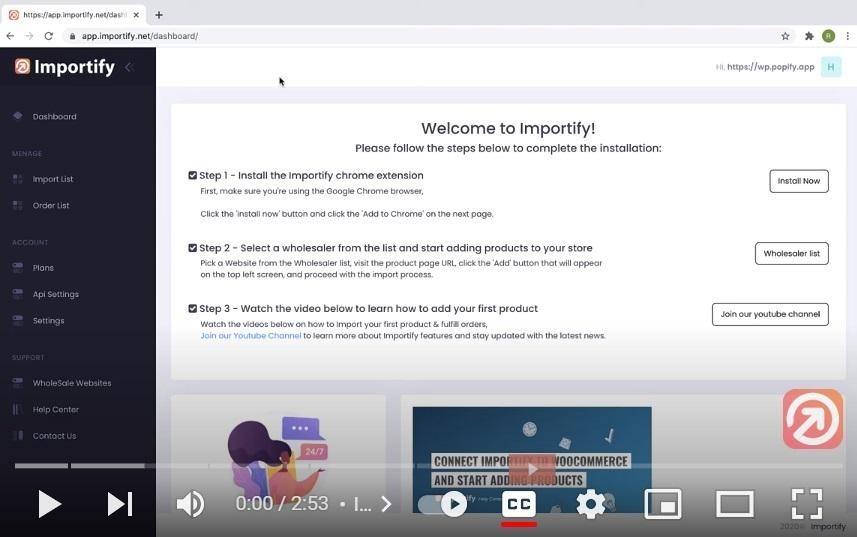
Task: Click the browser forward arrow
Action: [x=30, y=36]
